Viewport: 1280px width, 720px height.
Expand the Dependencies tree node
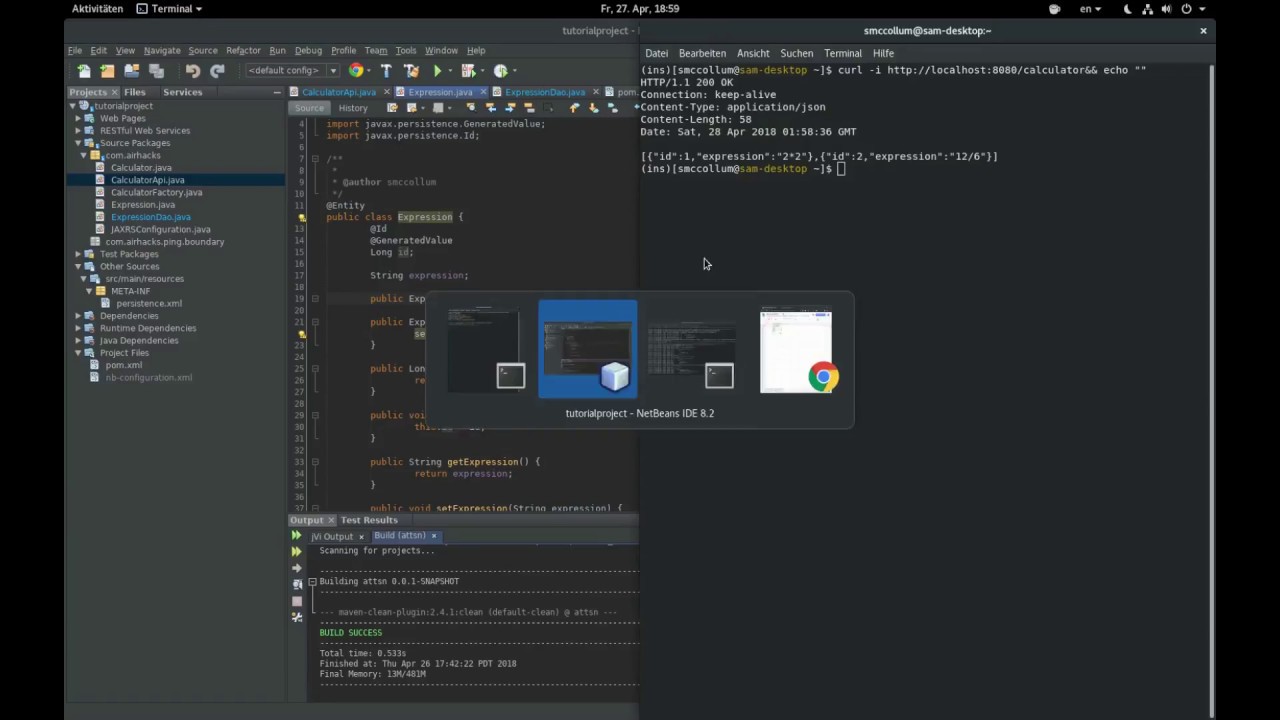tap(78, 316)
